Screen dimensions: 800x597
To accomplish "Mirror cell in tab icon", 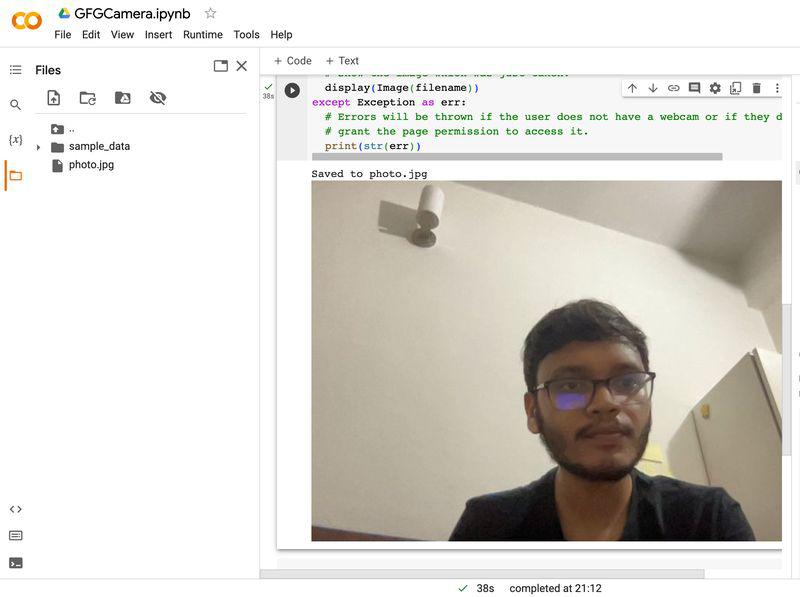I will click(x=736, y=88).
